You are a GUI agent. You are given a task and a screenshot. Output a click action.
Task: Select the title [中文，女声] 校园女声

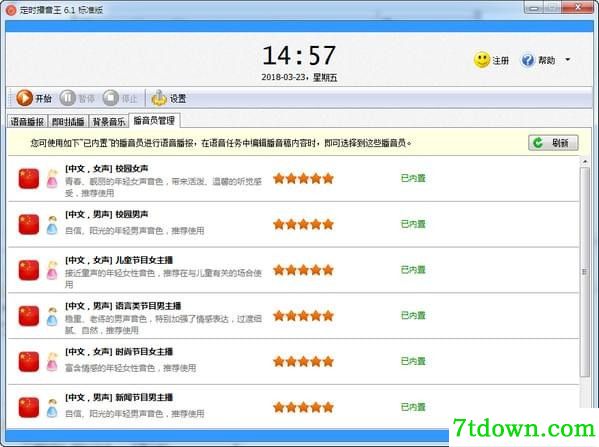click(107, 168)
